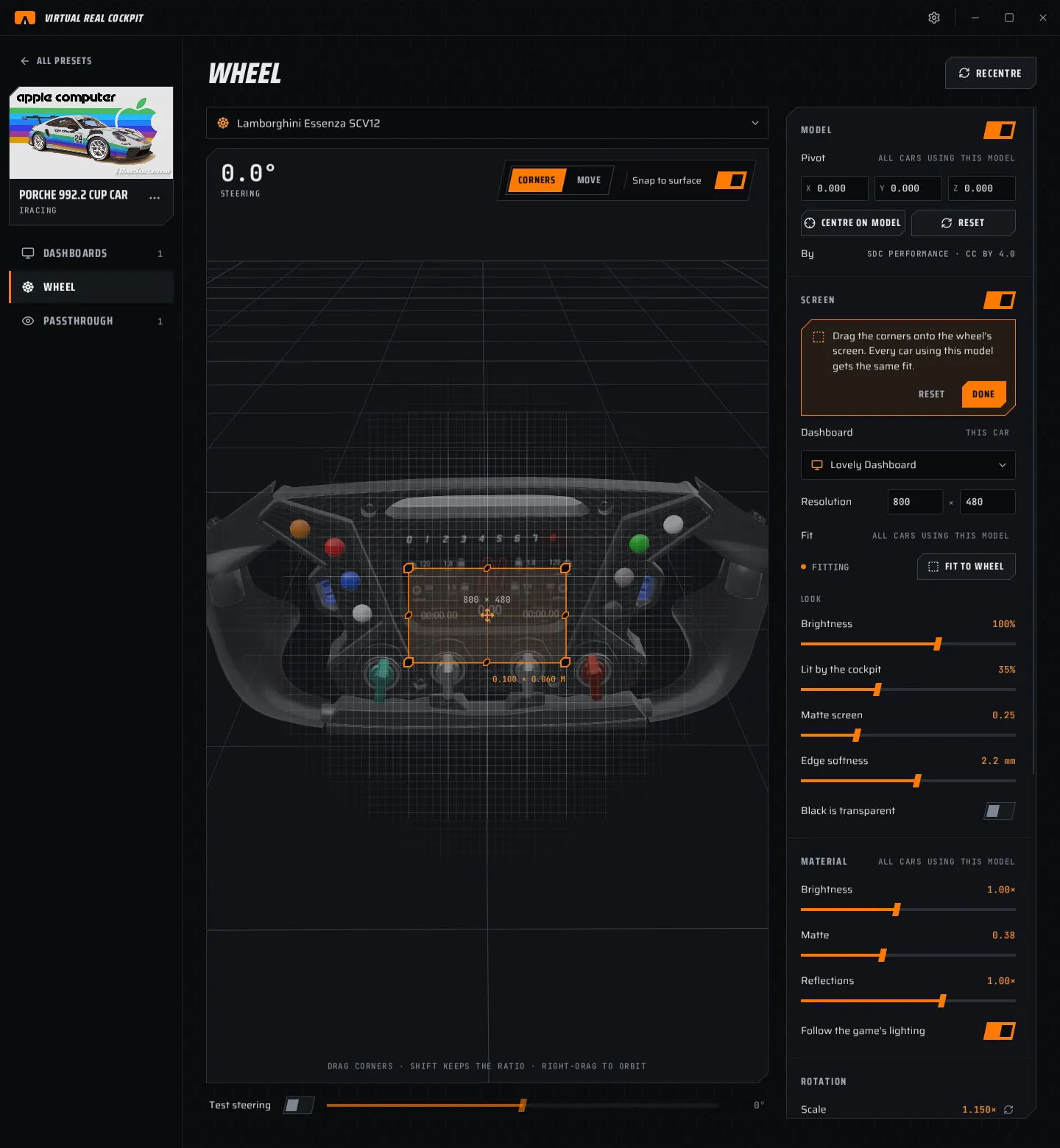Disable Snap to surface
The width and height of the screenshot is (1060, 1148).
click(731, 180)
